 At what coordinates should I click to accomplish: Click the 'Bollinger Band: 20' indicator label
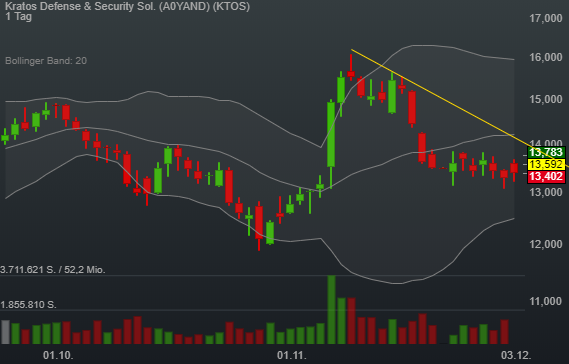pyautogui.click(x=46, y=61)
